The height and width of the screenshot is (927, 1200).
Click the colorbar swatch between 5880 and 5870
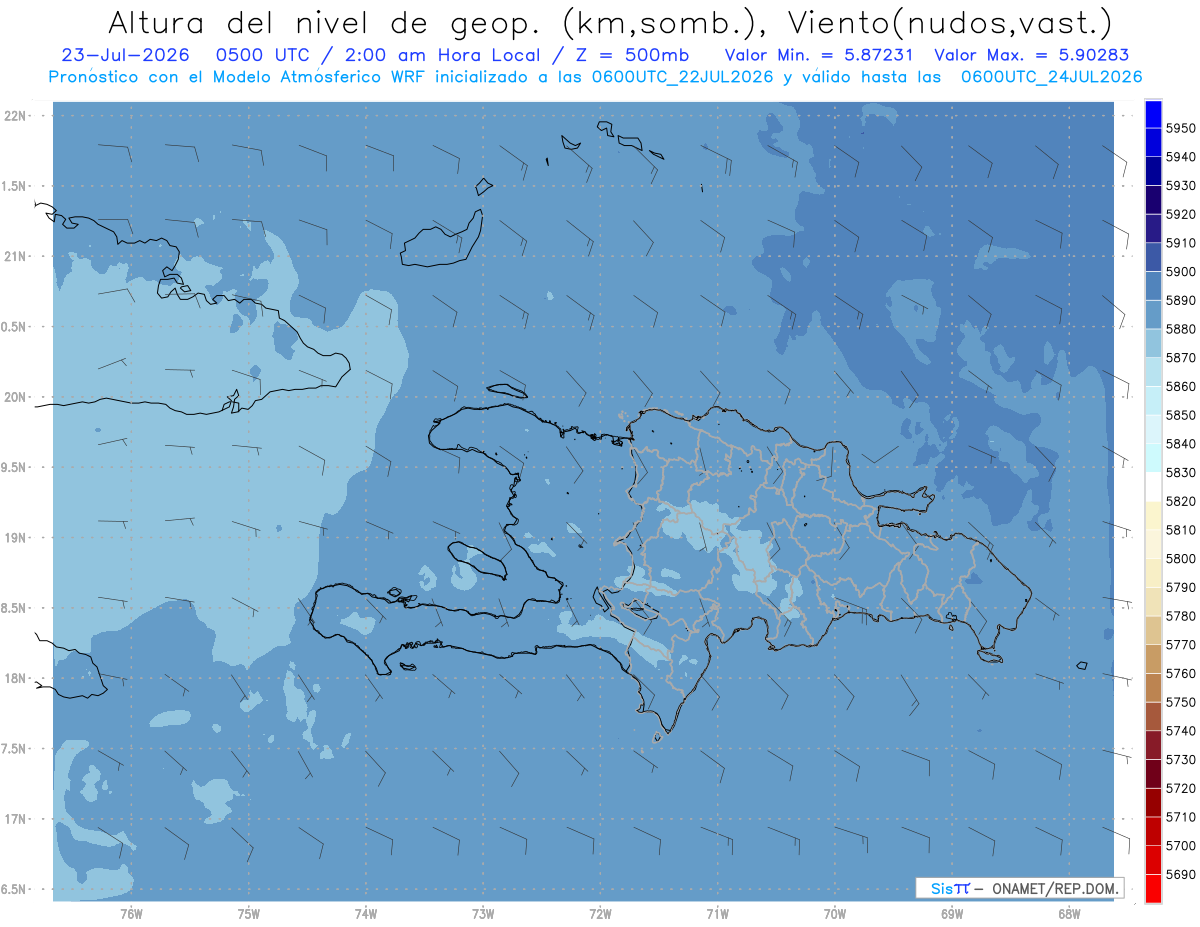(x=1153, y=343)
